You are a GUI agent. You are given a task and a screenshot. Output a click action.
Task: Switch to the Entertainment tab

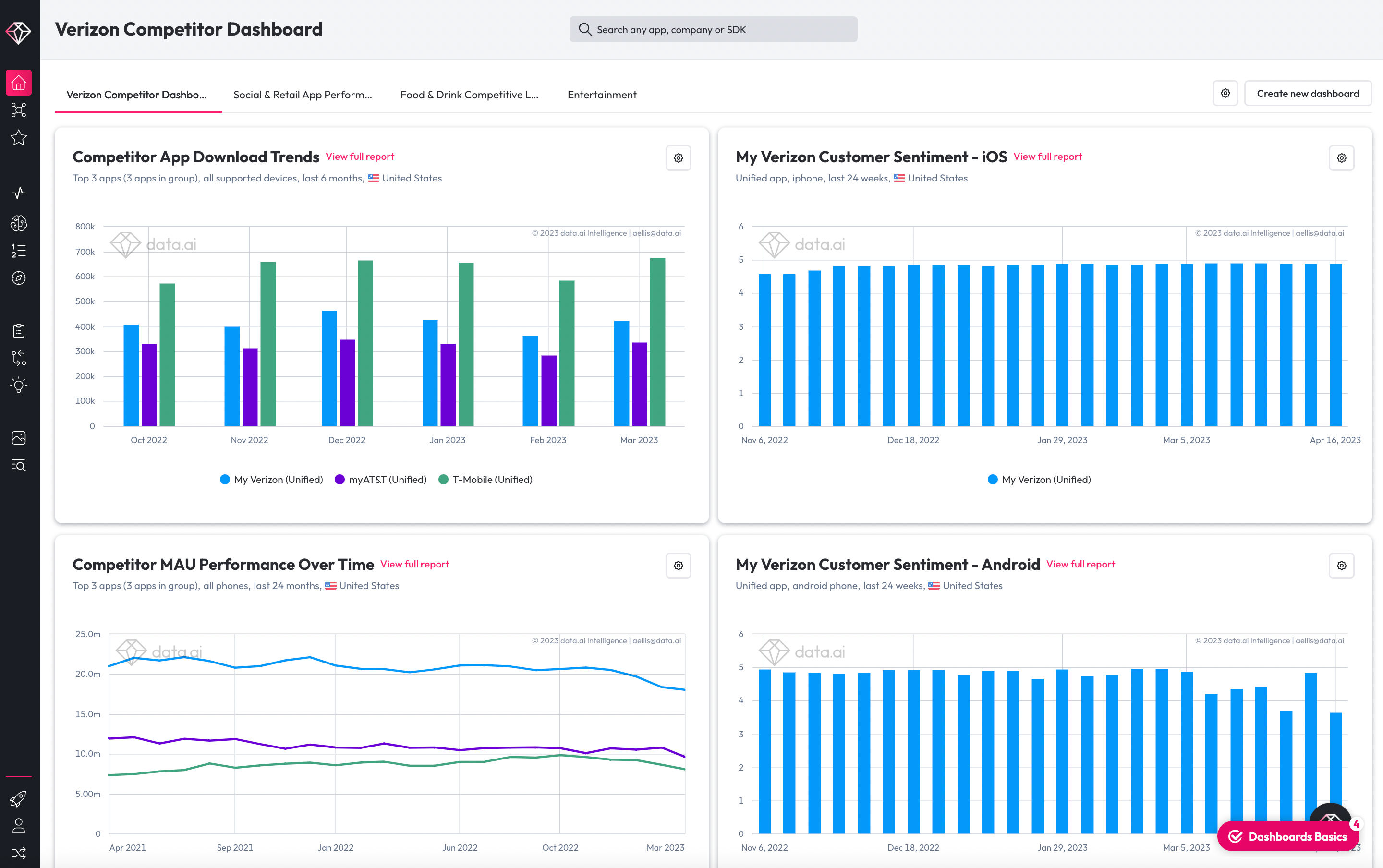pyautogui.click(x=602, y=95)
